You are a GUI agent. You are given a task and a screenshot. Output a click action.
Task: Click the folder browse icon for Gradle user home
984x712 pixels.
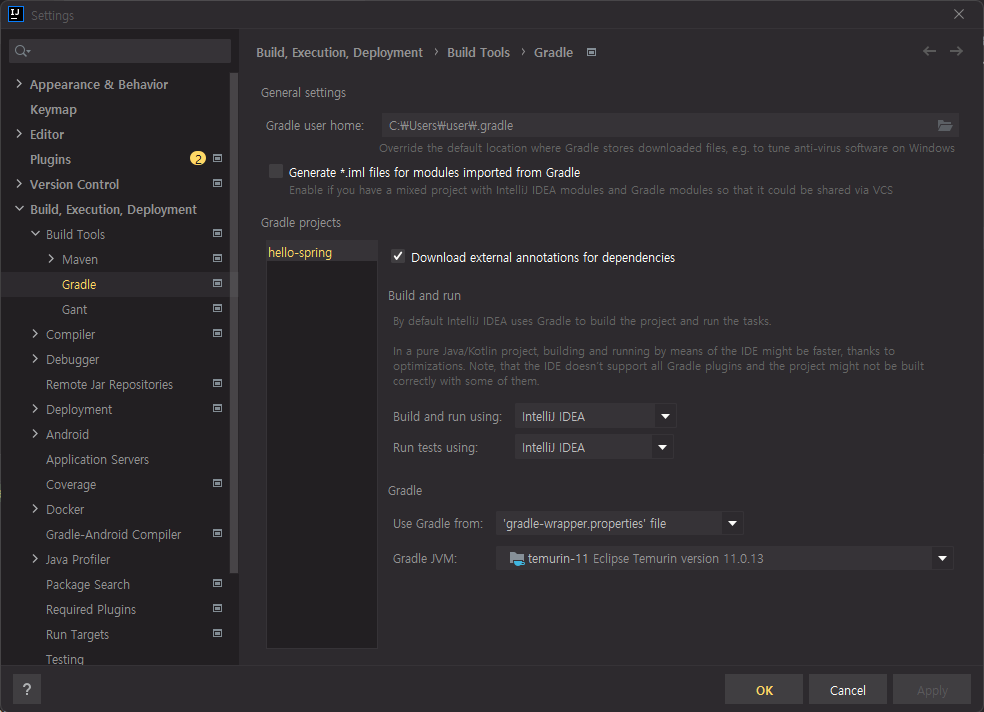[944, 125]
